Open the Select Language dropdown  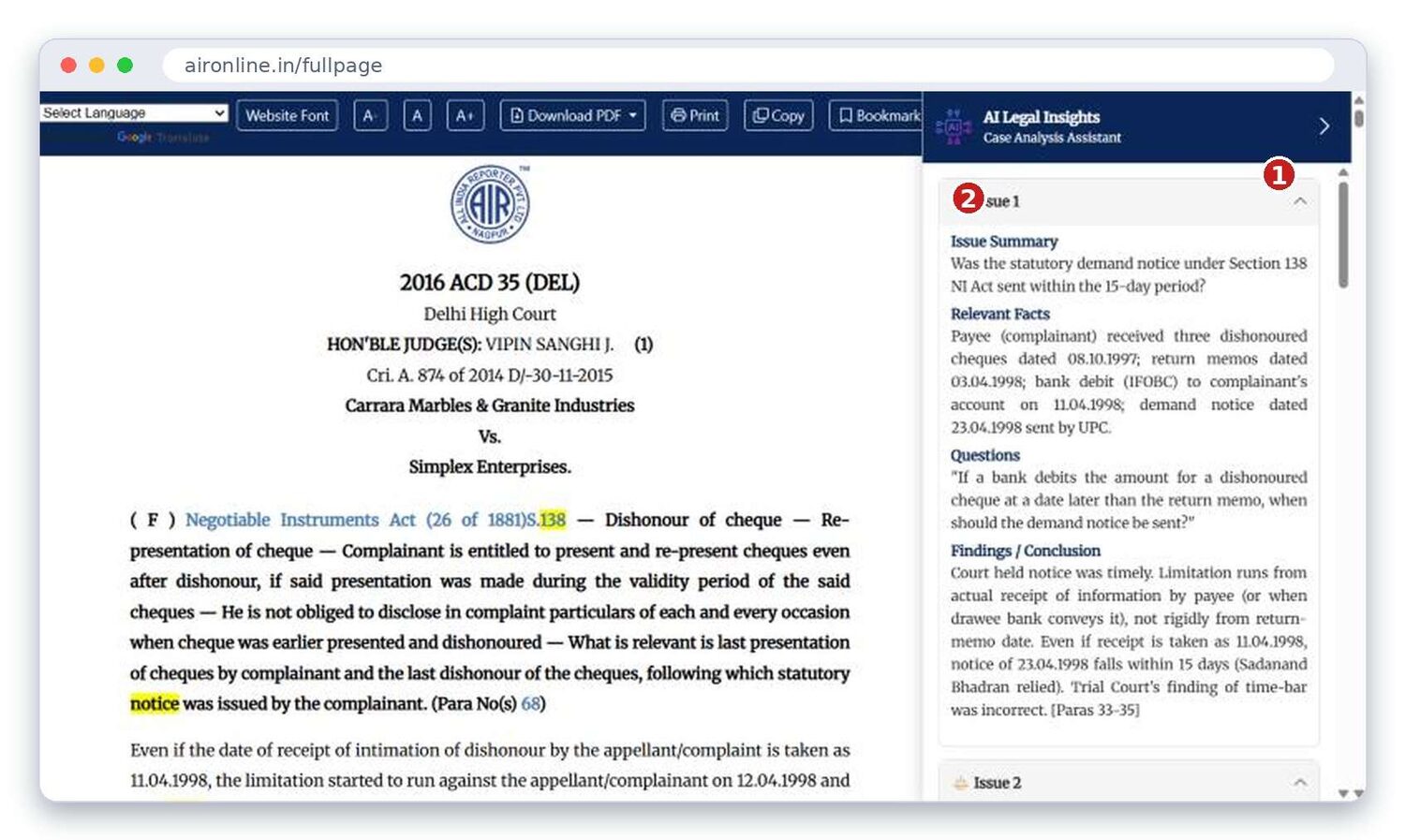pyautogui.click(x=134, y=112)
